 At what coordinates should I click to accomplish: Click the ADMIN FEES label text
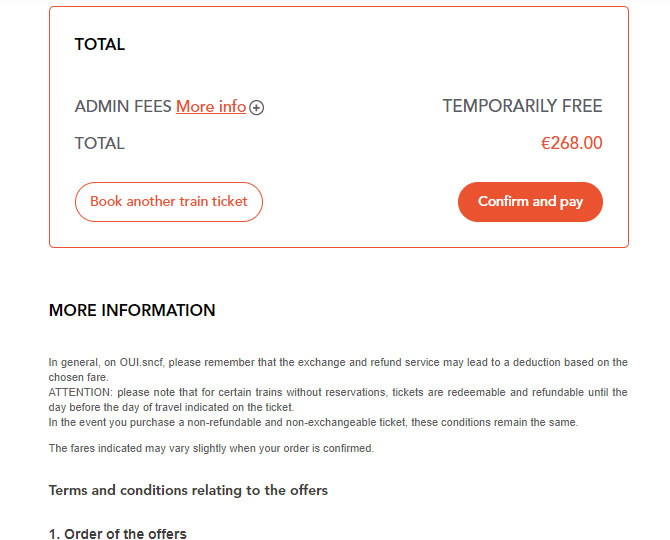[123, 106]
